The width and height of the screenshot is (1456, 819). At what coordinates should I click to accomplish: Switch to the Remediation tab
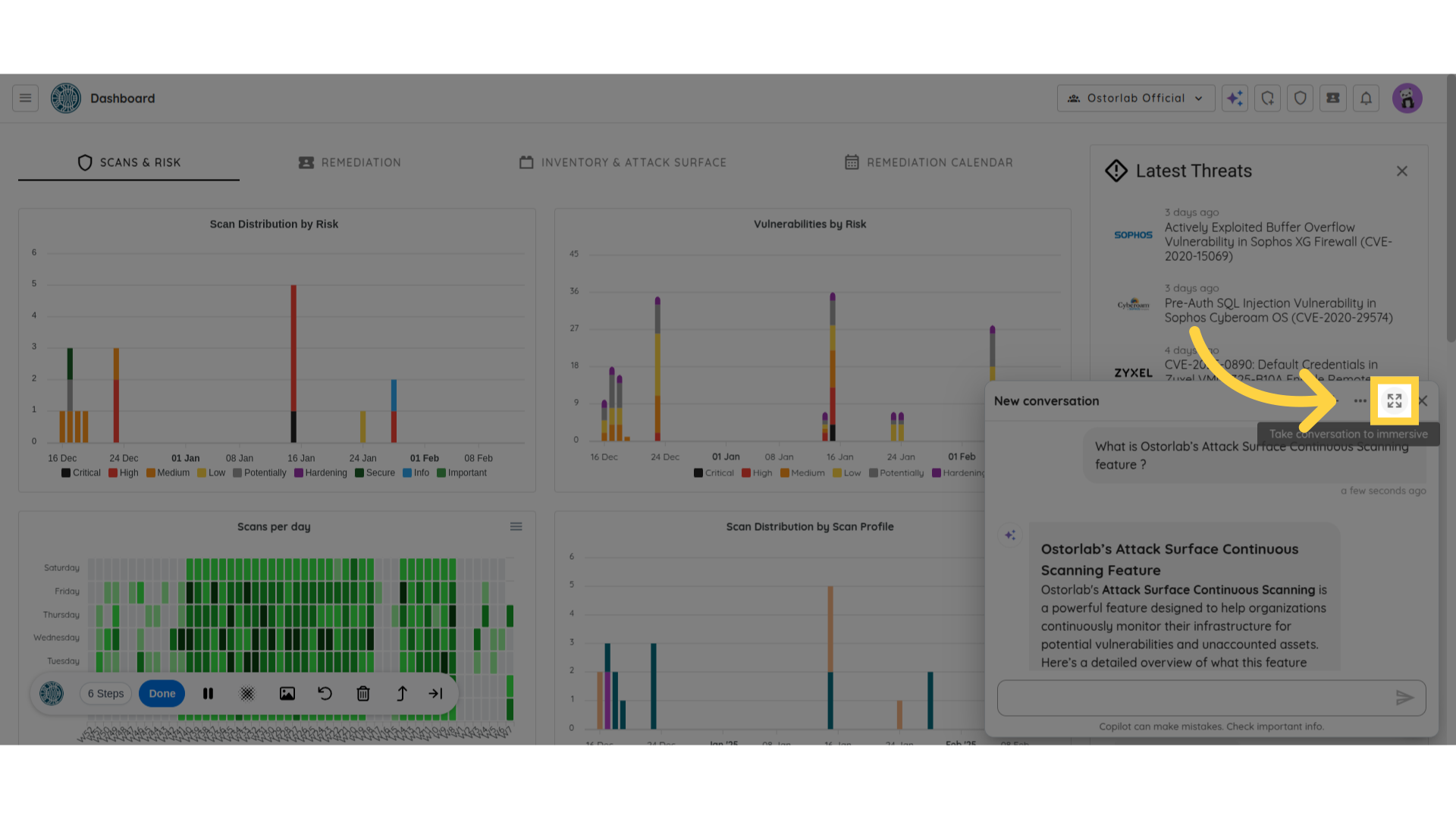click(350, 162)
